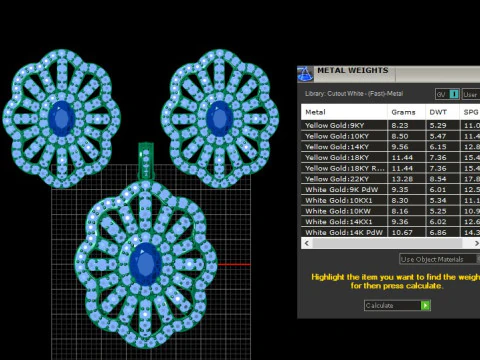The image size is (480, 360).
Task: Sort by the DWT column header
Action: click(x=442, y=112)
